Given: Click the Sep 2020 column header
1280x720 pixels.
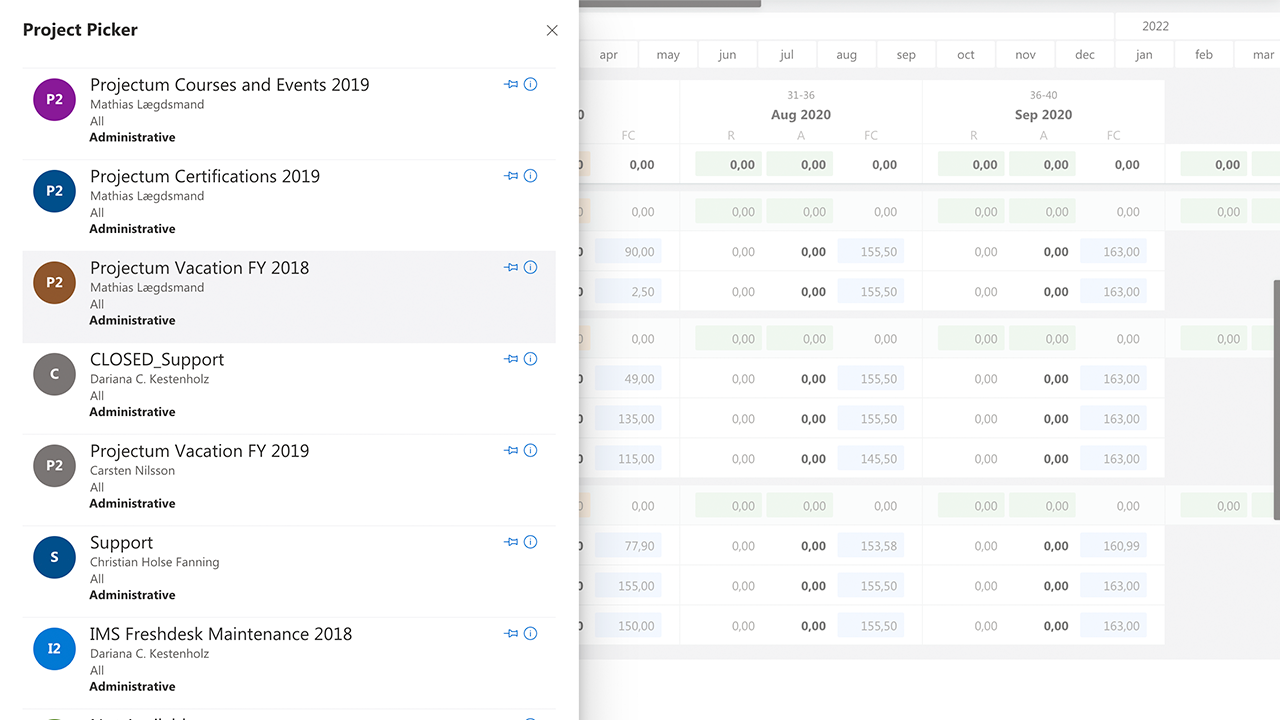Looking at the screenshot, I should (1043, 115).
